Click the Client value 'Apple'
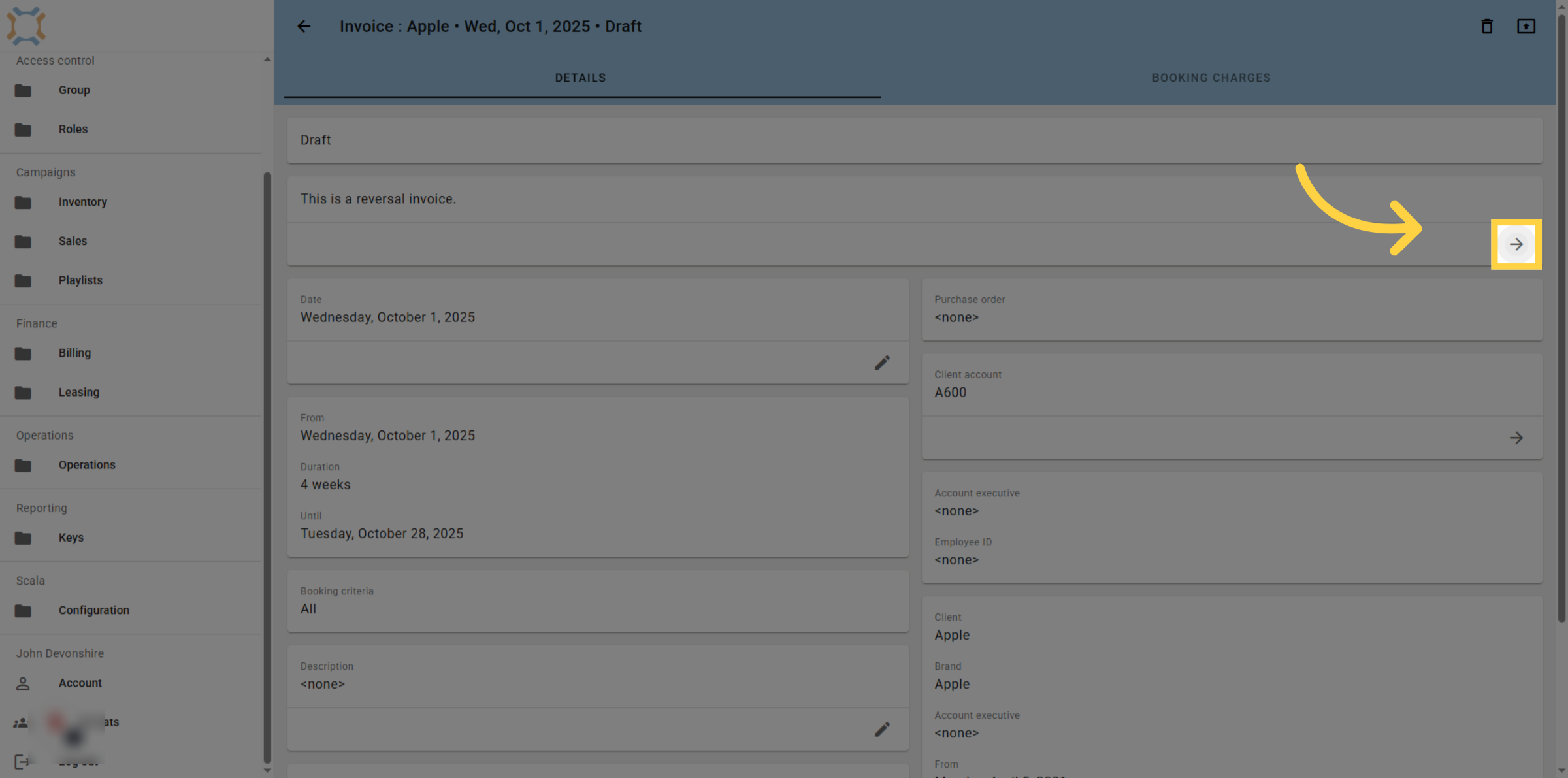Screen dimensions: 1568x778 pyautogui.click(x=952, y=635)
